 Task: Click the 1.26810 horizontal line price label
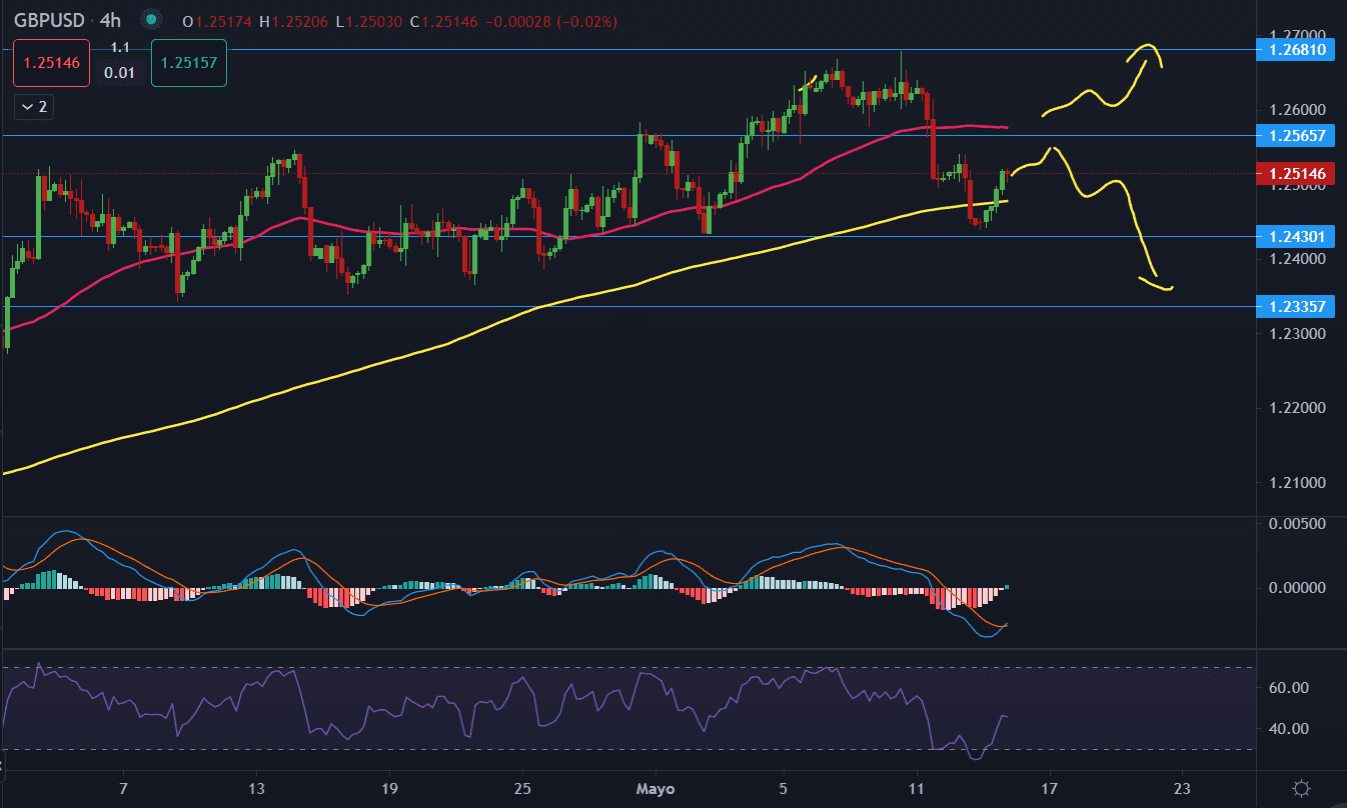point(1296,49)
